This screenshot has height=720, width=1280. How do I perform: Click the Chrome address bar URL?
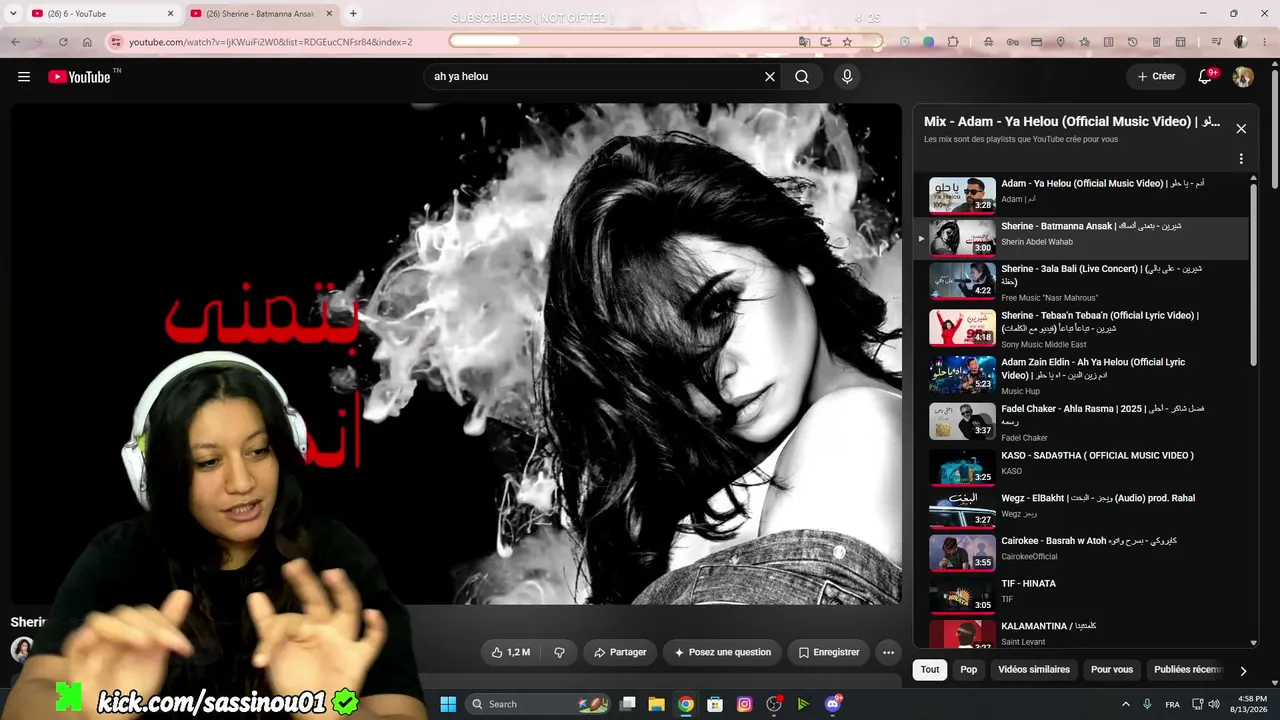click(x=270, y=42)
